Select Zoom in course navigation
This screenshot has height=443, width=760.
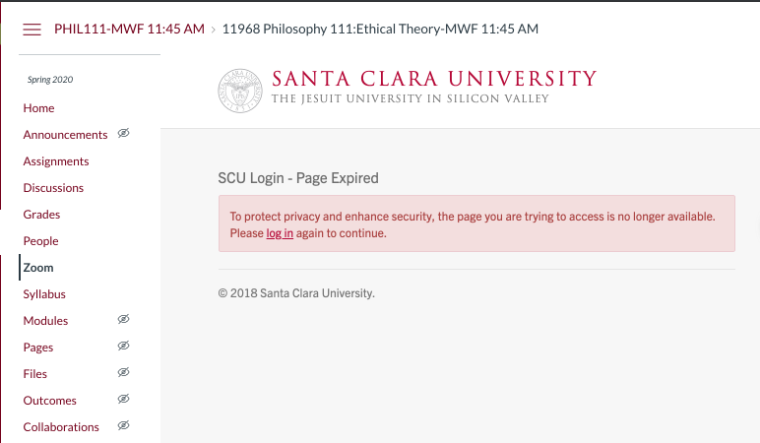click(39, 268)
